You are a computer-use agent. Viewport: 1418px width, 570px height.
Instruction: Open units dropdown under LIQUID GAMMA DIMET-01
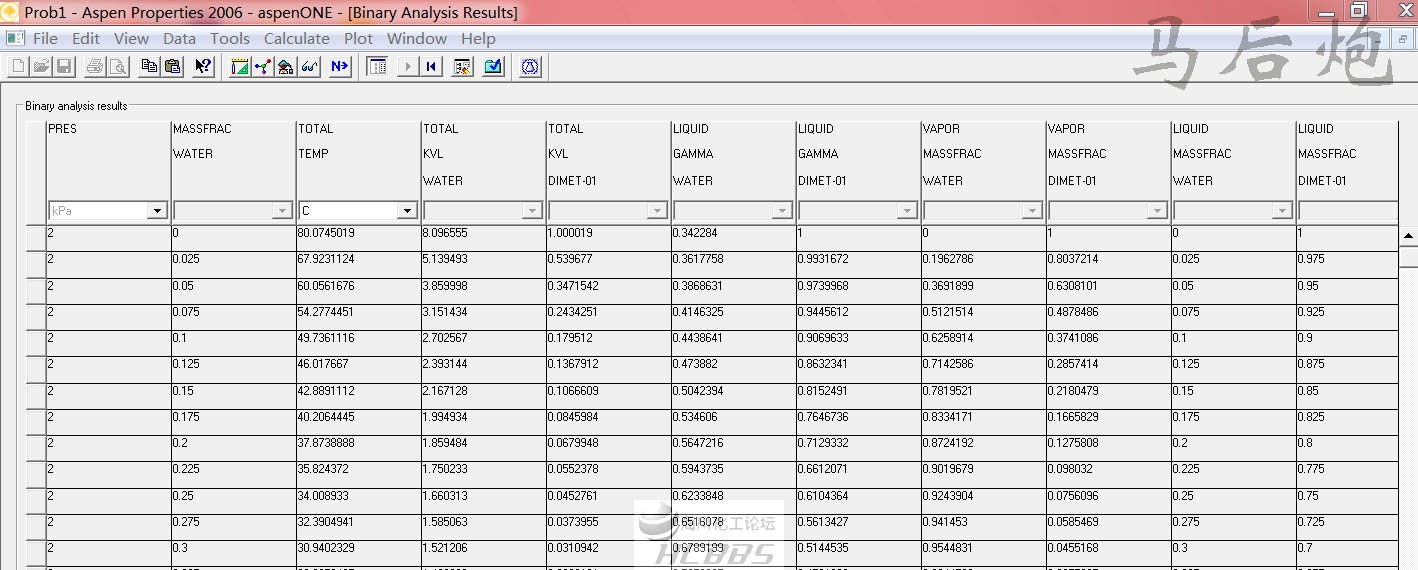pos(907,211)
